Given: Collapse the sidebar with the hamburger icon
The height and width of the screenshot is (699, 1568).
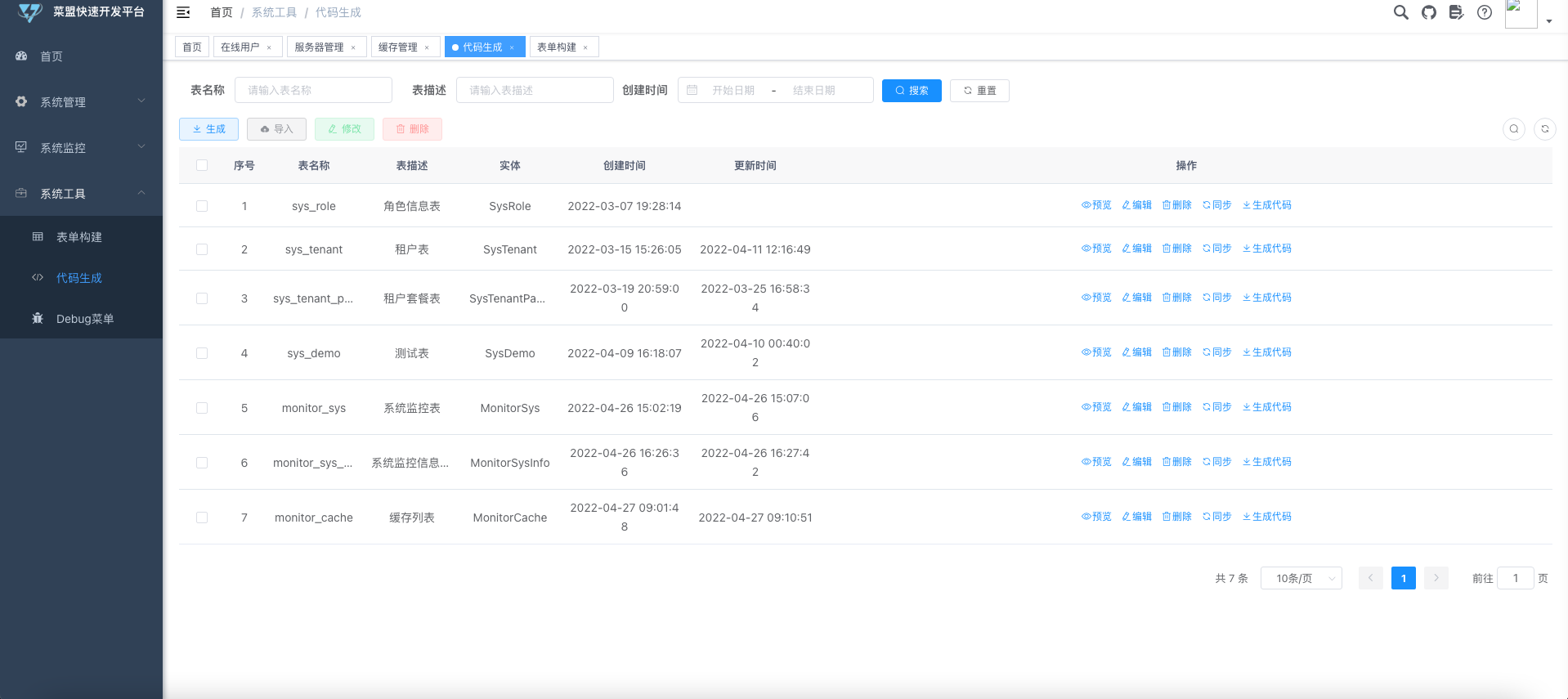Looking at the screenshot, I should (x=183, y=12).
